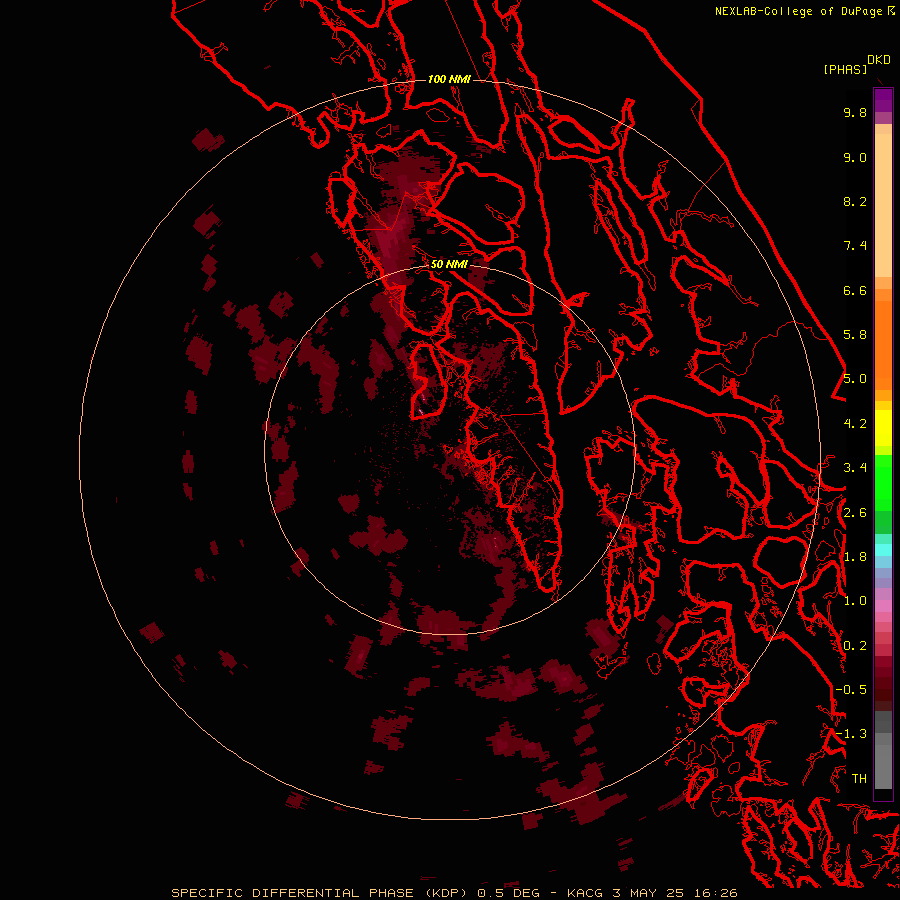Viewport: 900px width, 900px height.
Task: Click the 3.4 value on the color scale
Action: [x=855, y=468]
